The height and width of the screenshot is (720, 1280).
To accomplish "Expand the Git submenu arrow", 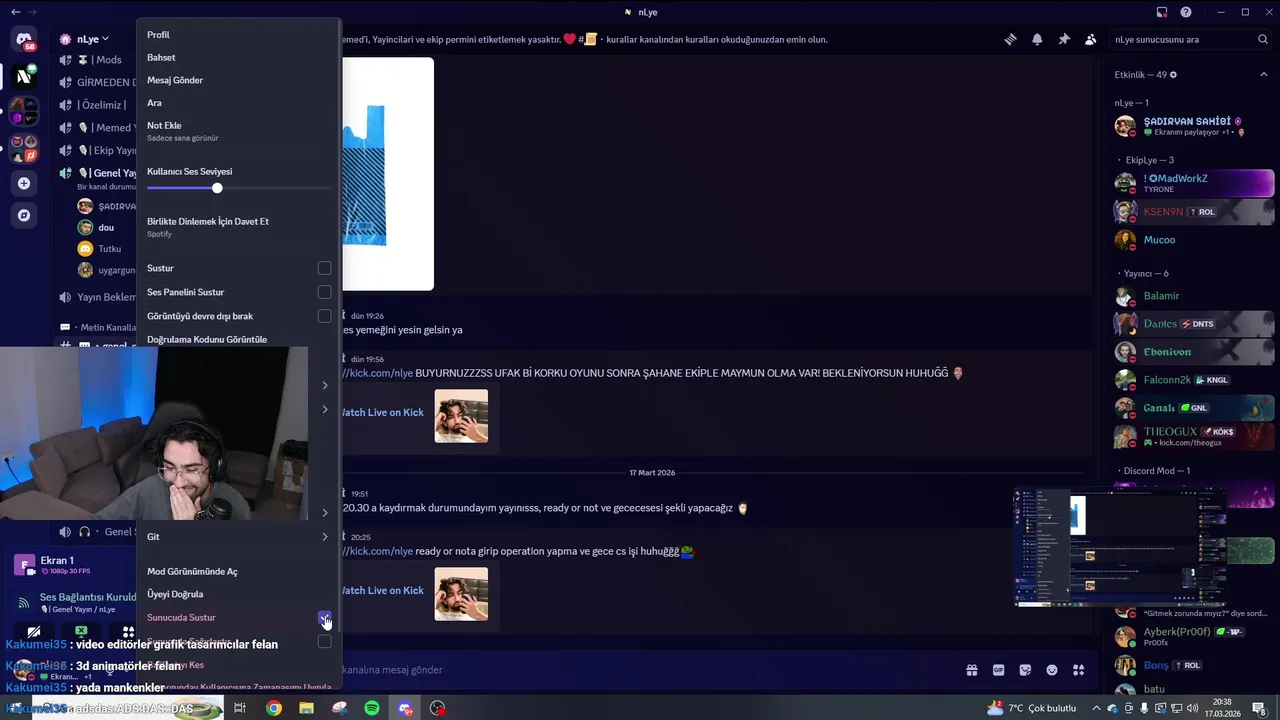I will (x=325, y=537).
